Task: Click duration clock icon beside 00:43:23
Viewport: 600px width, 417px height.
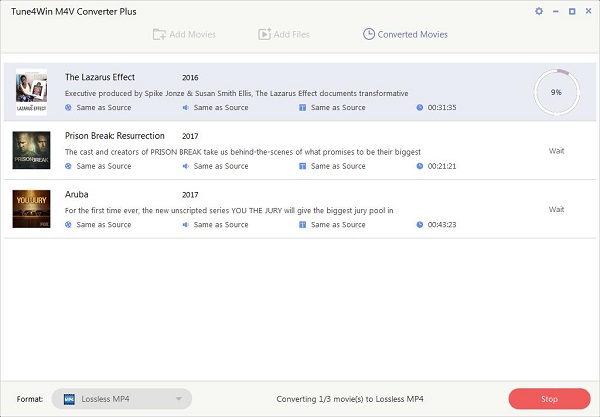Action: pos(420,225)
